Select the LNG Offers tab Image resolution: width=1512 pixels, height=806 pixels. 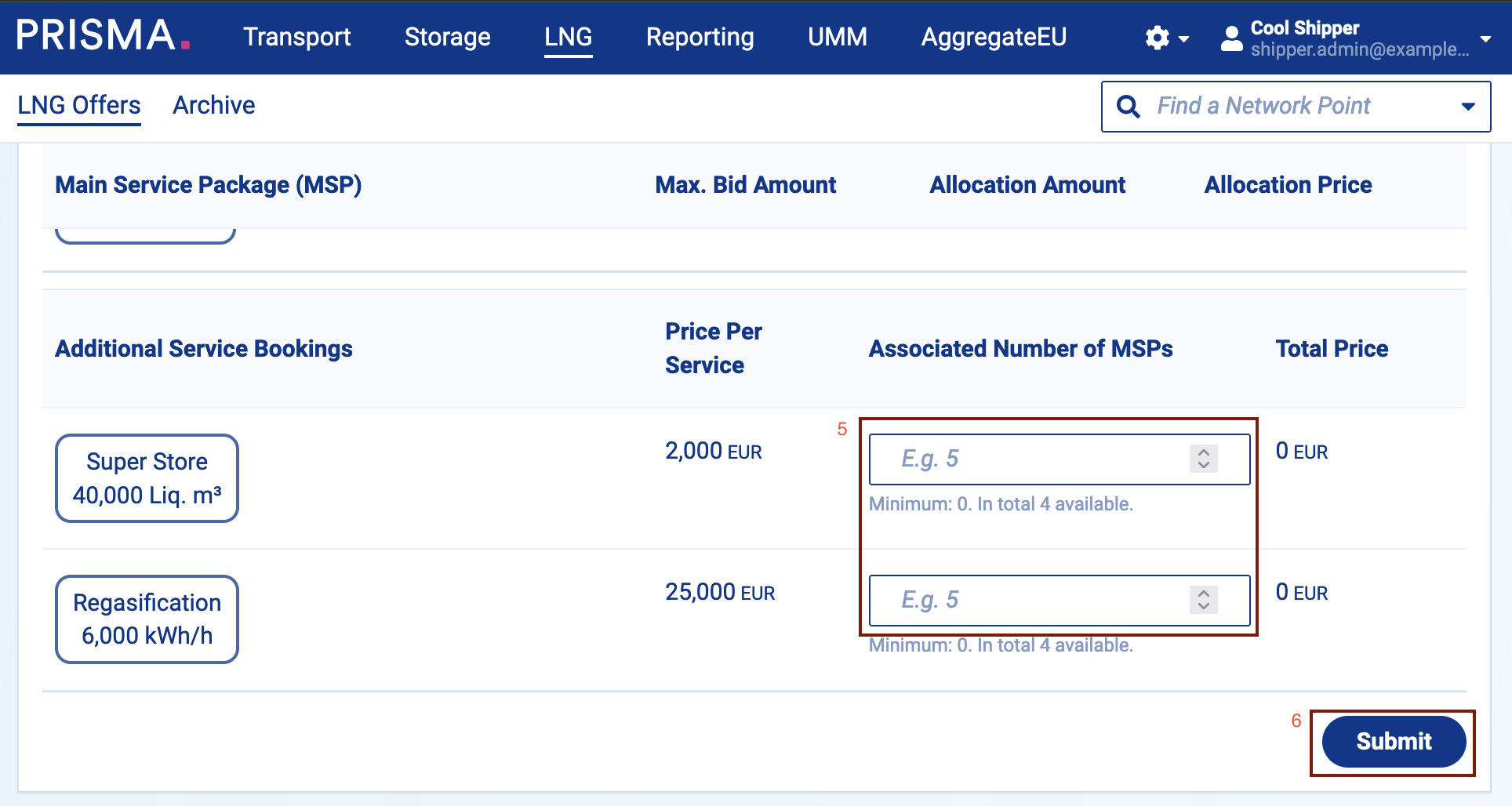pyautogui.click(x=79, y=105)
